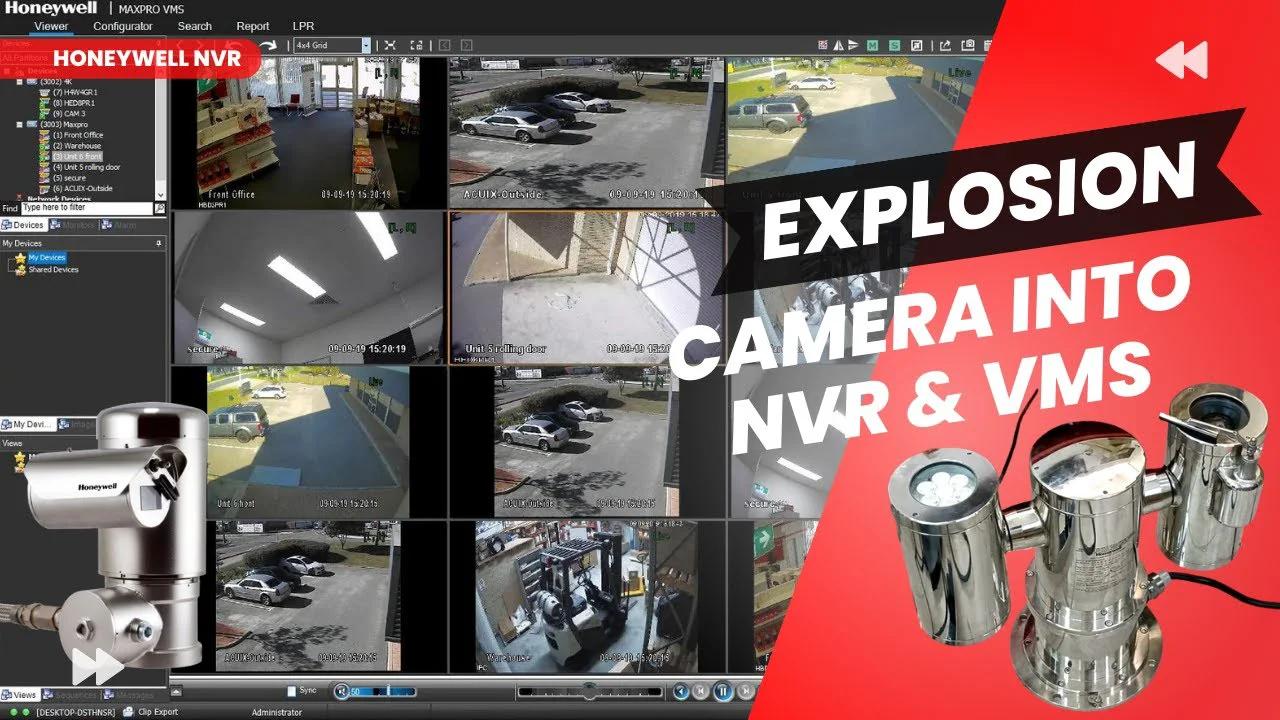Viewport: 1280px width, 720px height.
Task: Expand the (3003) Maxpro device node
Action: pyautogui.click(x=20, y=124)
